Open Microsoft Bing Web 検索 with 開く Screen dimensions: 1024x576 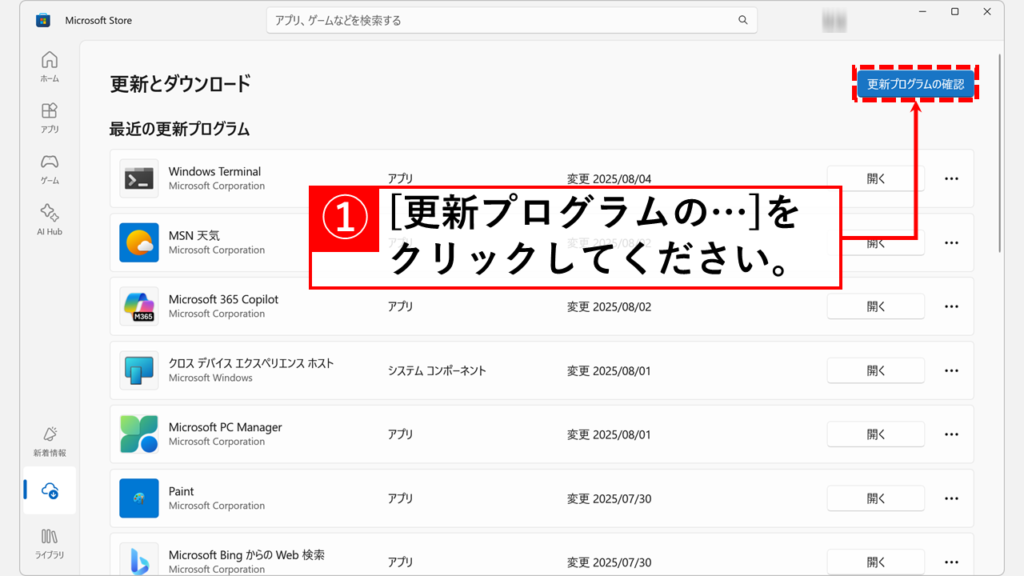click(x=876, y=562)
